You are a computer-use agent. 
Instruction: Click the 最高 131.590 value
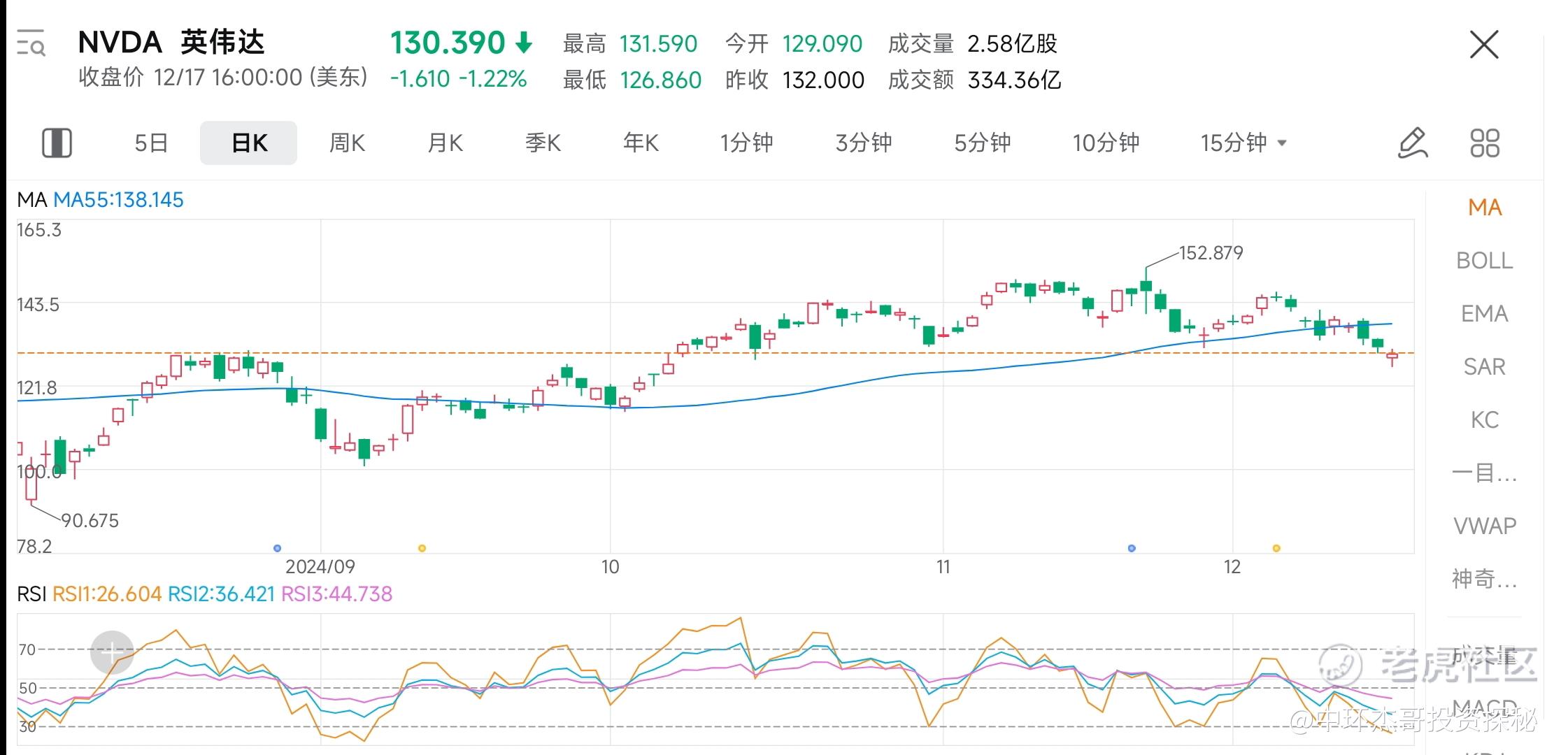coord(658,44)
